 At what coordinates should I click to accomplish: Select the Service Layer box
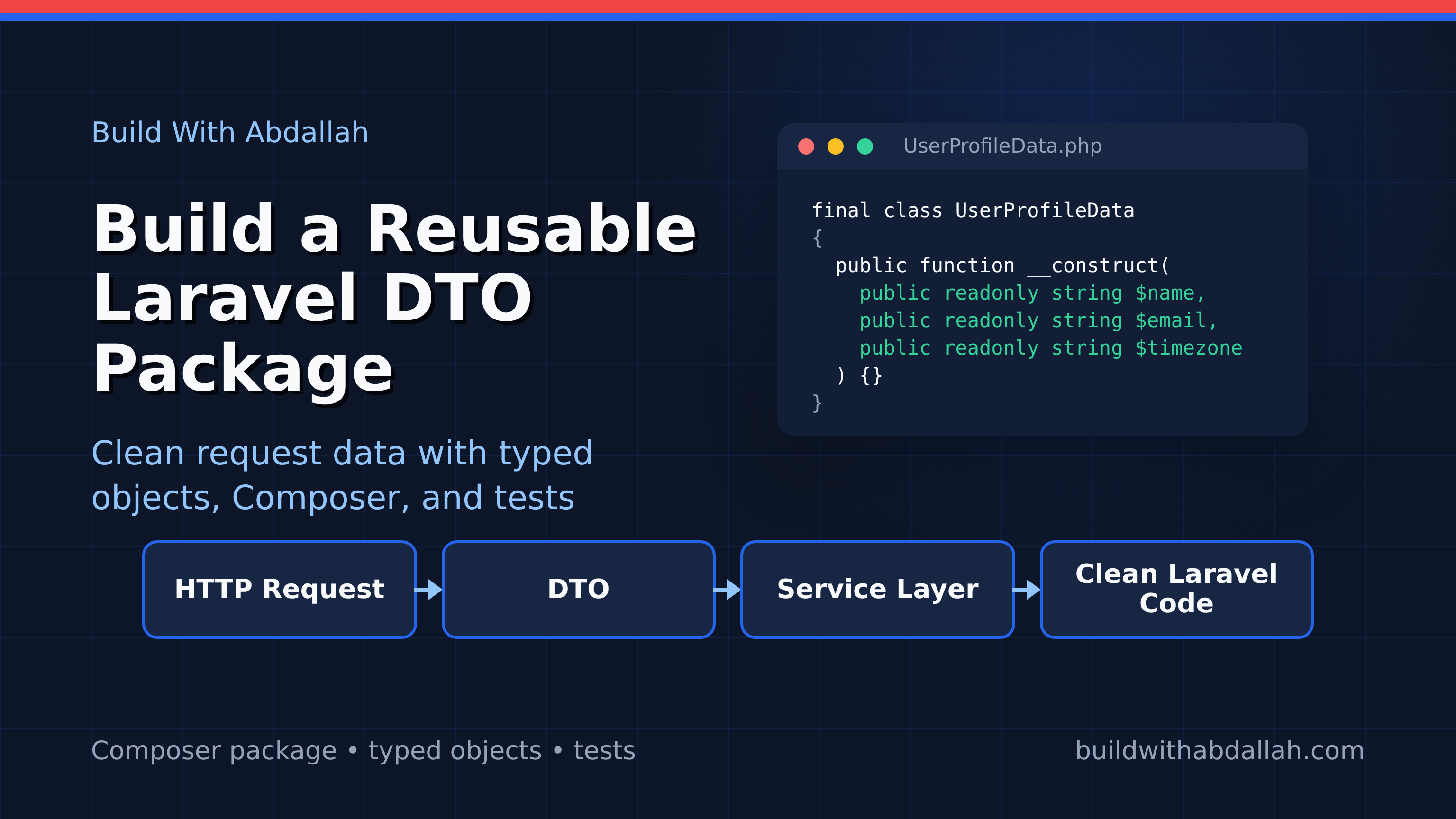(x=877, y=590)
